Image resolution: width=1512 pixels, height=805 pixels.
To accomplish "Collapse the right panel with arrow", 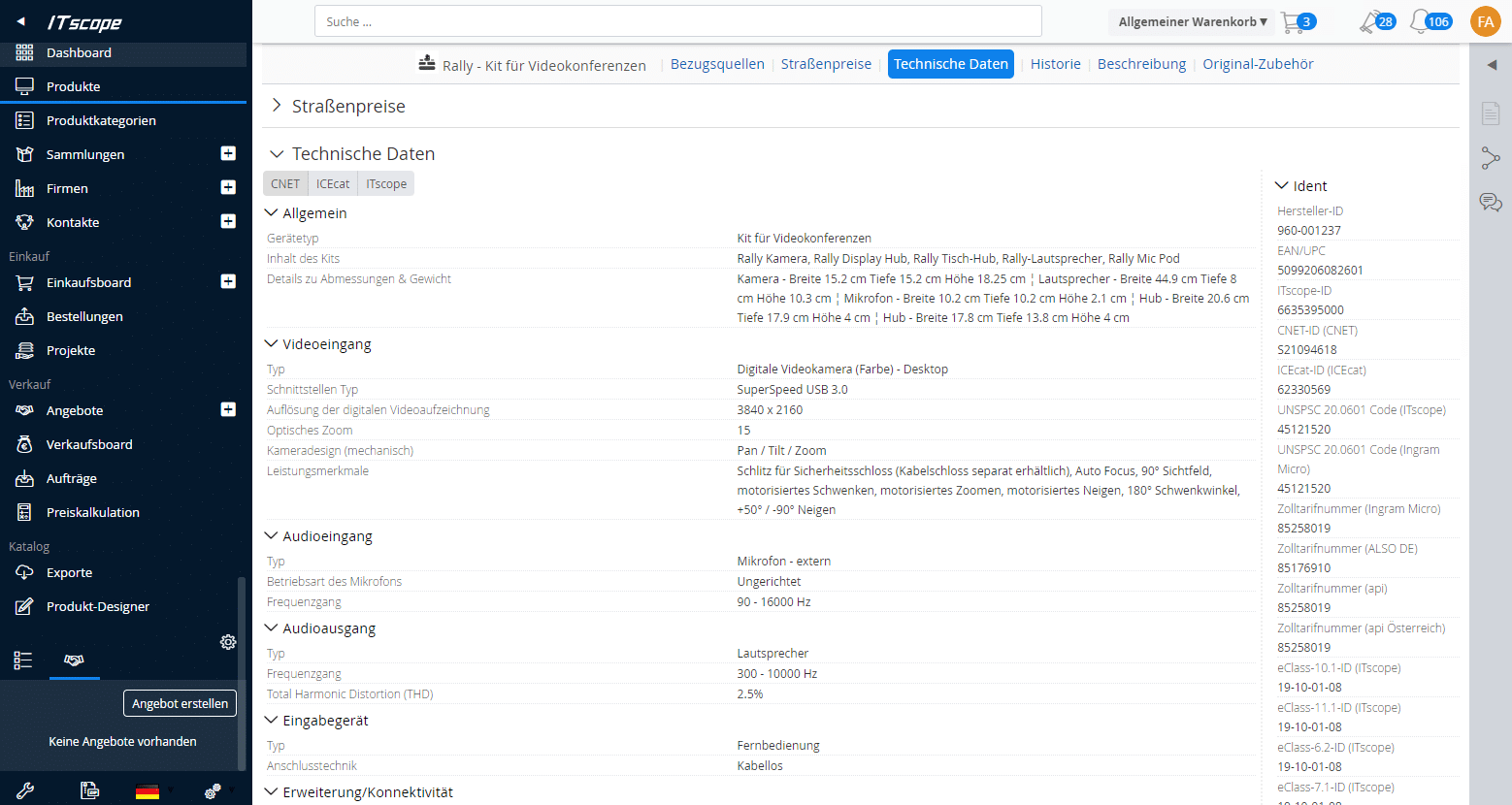I will pos(1492,65).
